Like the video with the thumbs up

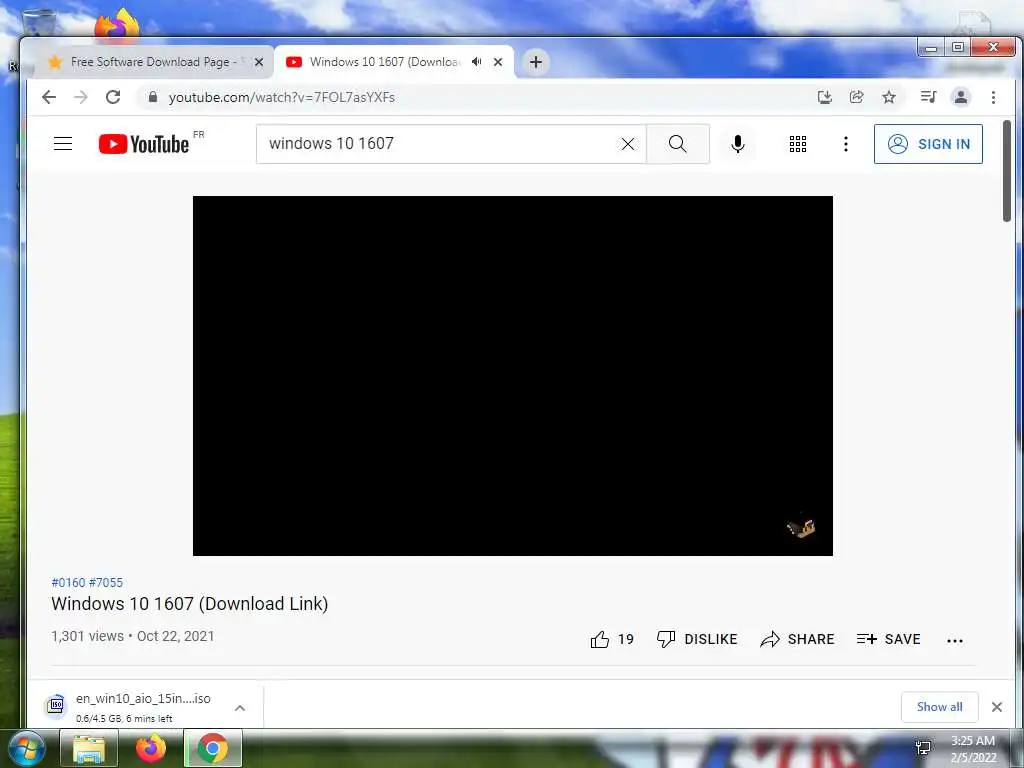coord(612,639)
